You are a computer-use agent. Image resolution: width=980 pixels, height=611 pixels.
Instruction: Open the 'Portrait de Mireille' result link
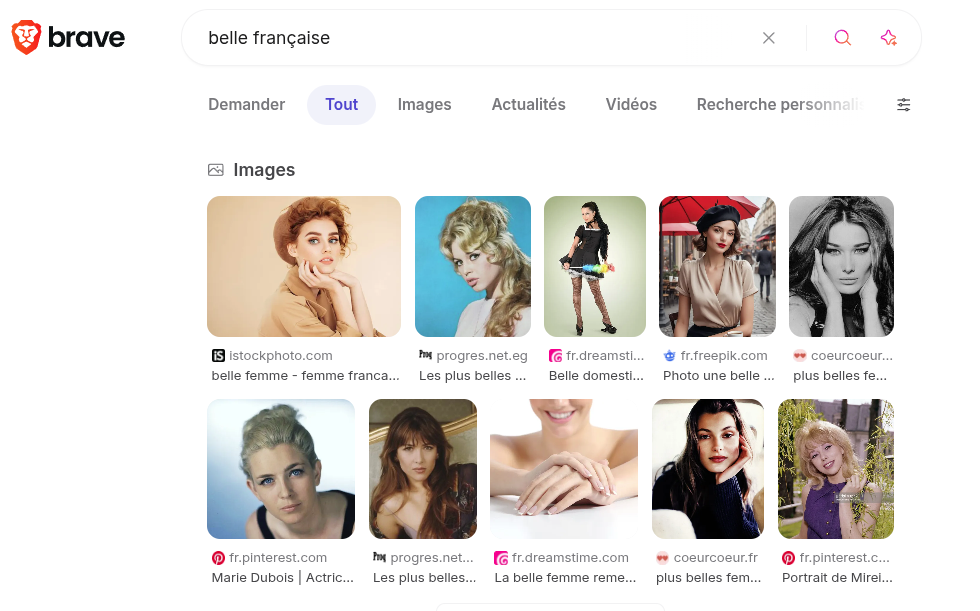(836, 578)
